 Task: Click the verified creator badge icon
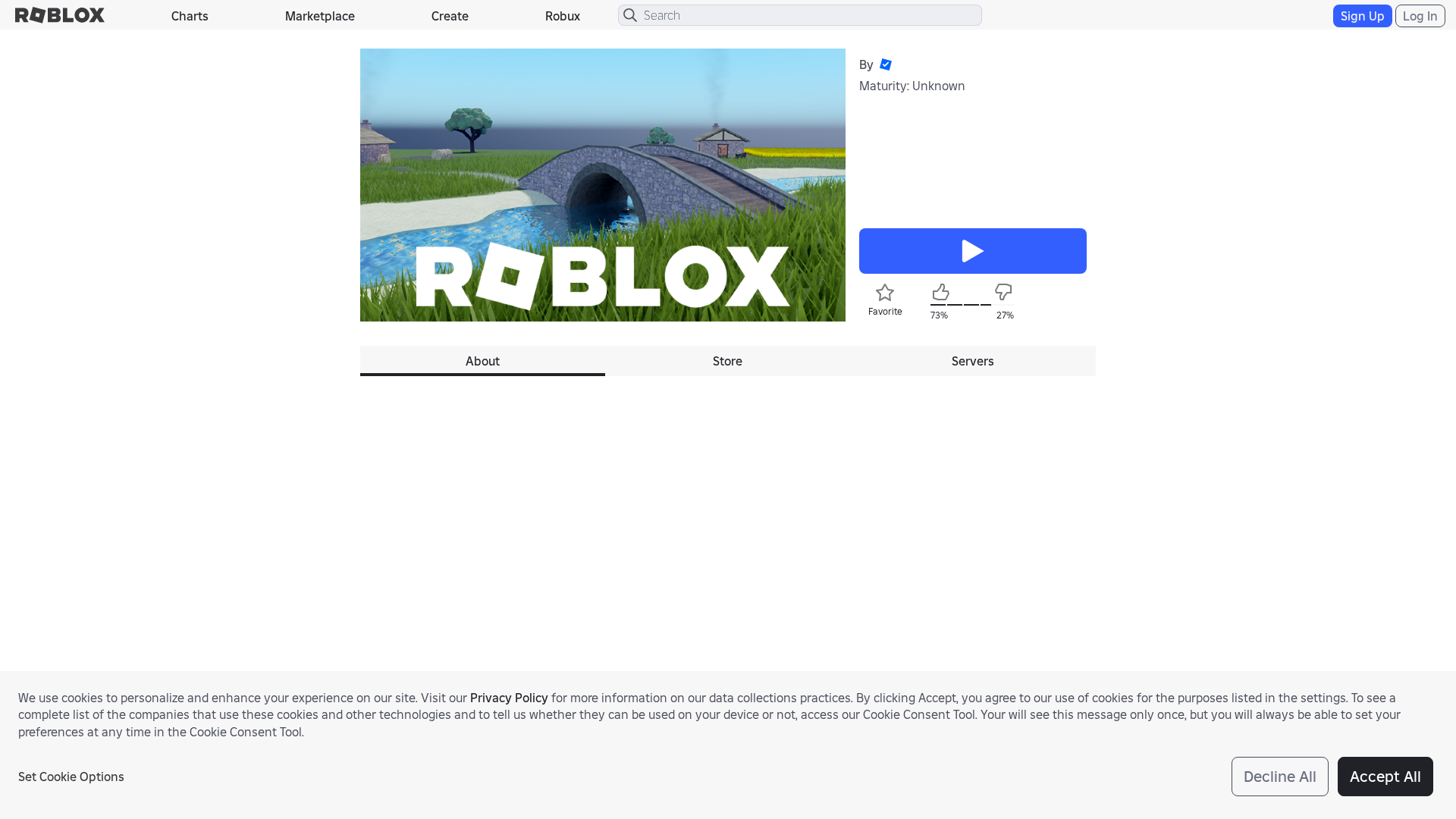tap(886, 64)
